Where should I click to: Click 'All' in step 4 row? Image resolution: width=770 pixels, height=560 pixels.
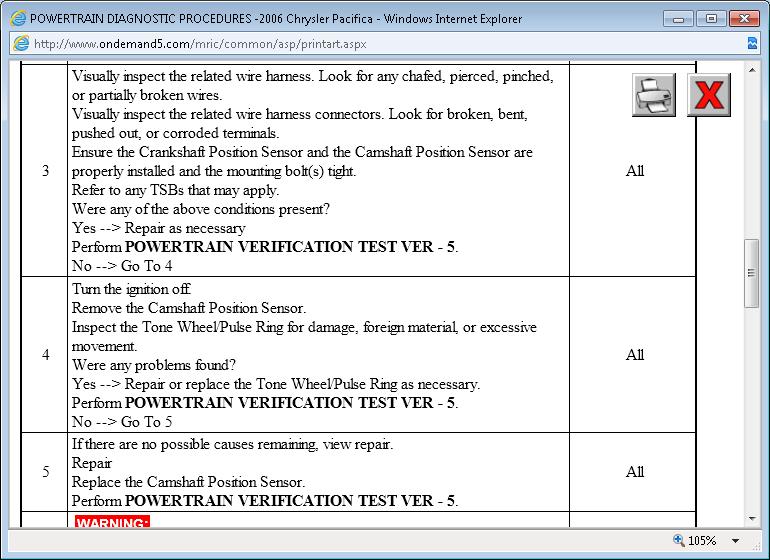pyautogui.click(x=634, y=355)
